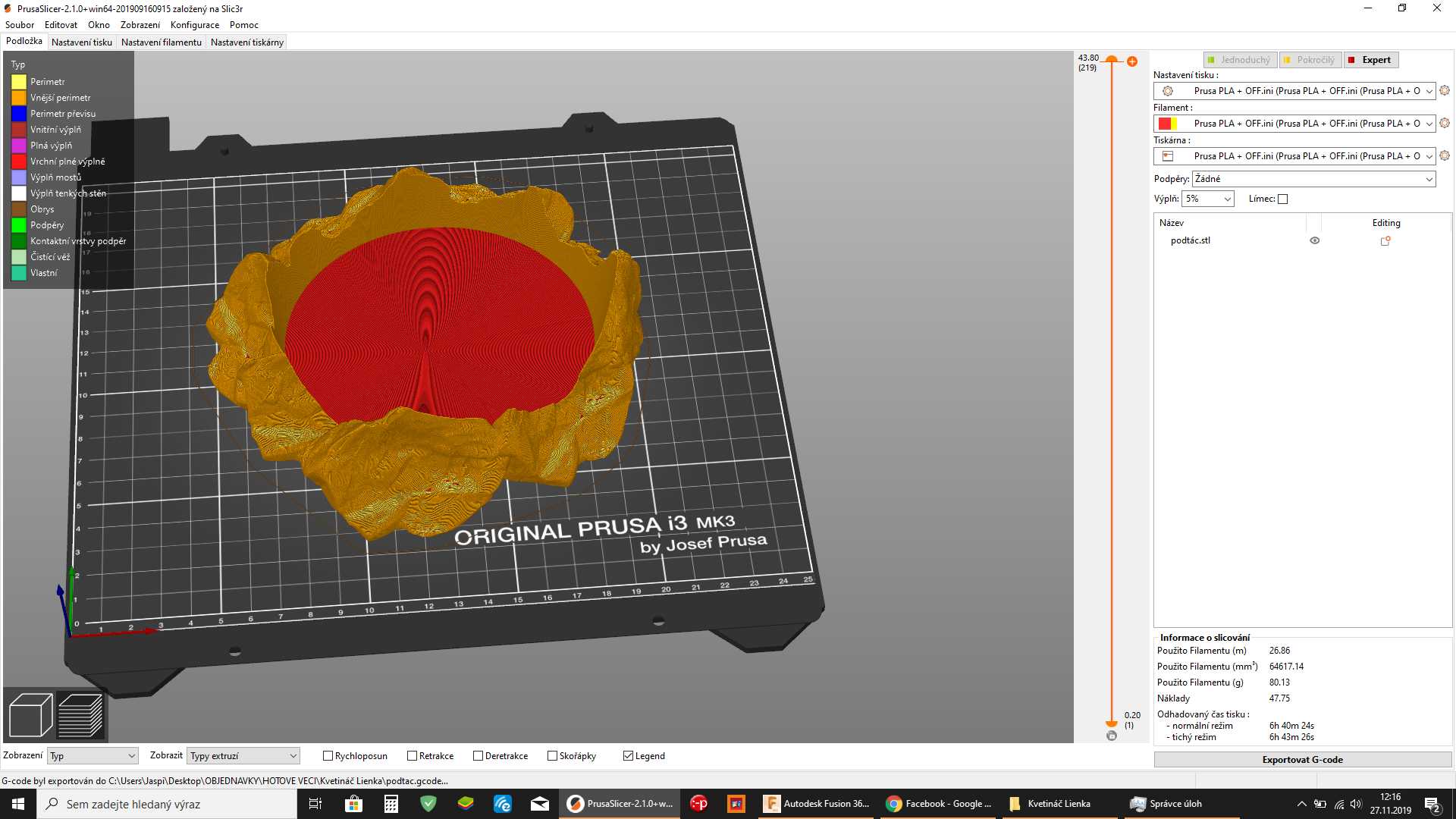Switch to Nastavení tisku tab
Screen dimensions: 1456x819
click(82, 42)
